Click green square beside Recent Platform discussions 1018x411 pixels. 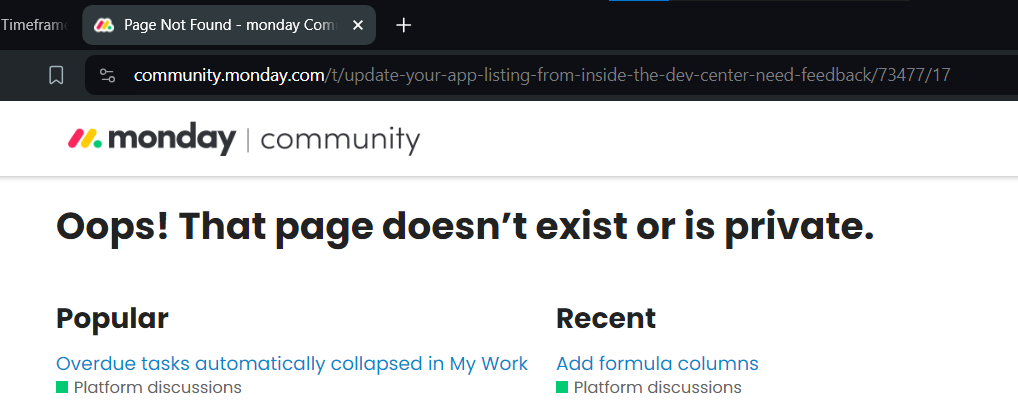pos(562,388)
